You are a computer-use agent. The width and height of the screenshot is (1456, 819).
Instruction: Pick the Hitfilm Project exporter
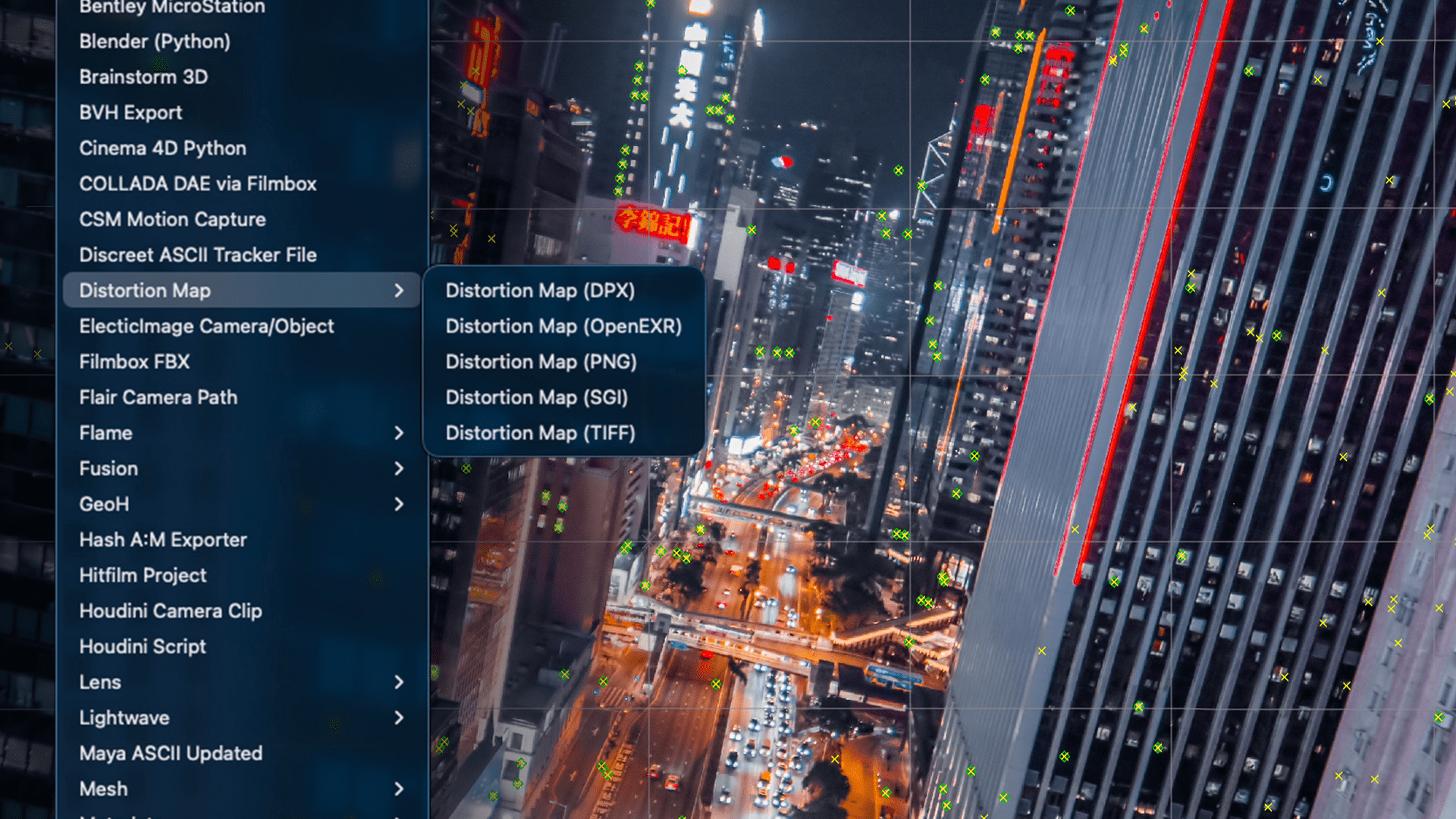click(143, 575)
